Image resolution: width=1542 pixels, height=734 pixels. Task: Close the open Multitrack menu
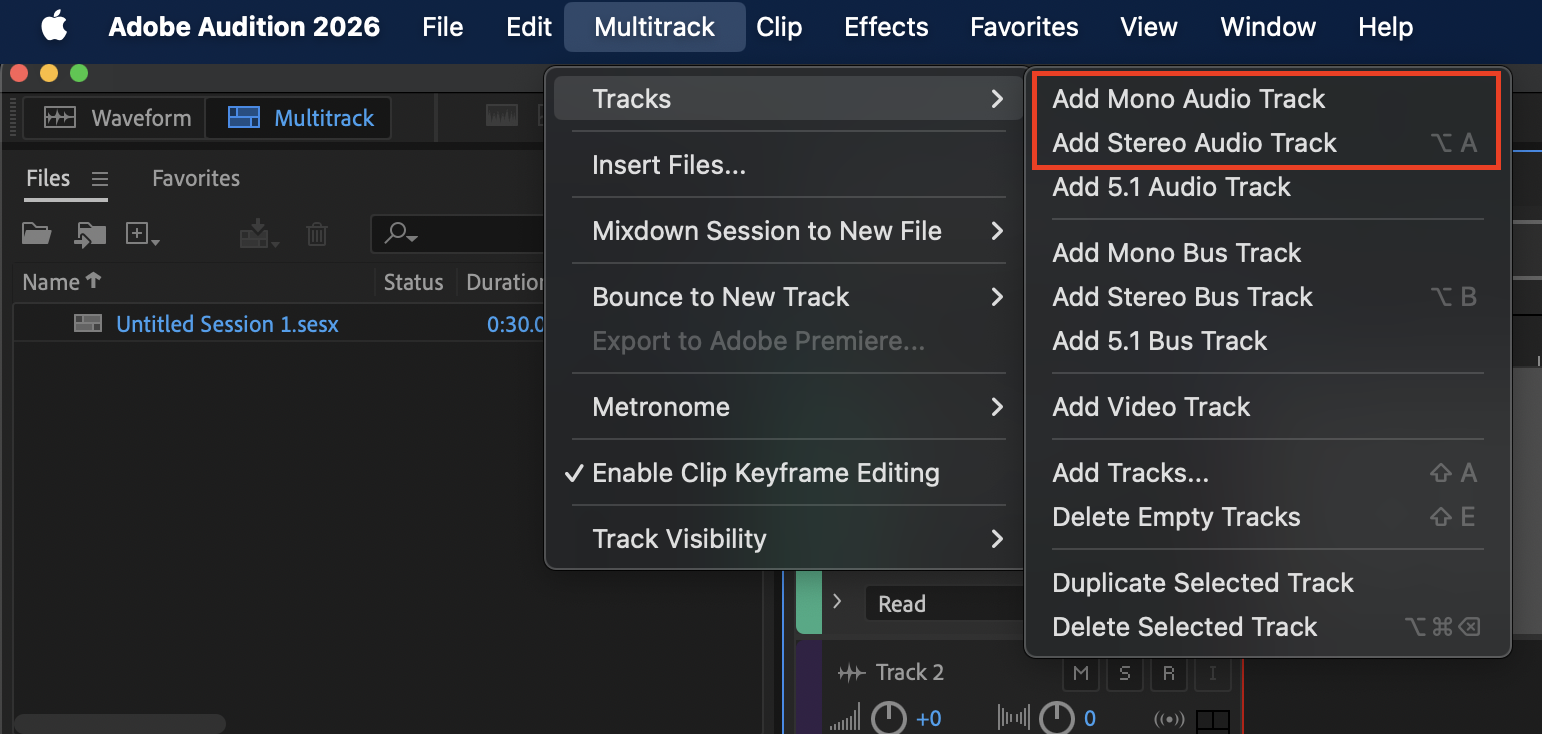pos(655,27)
